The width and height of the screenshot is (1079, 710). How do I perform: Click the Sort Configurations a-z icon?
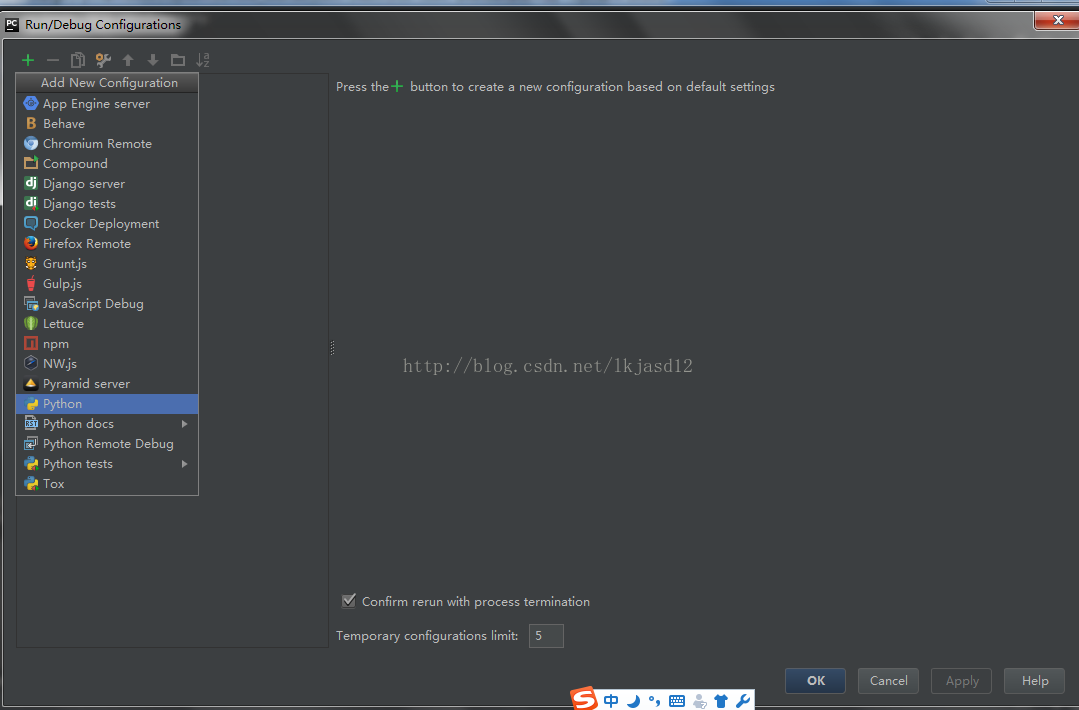click(x=202, y=61)
